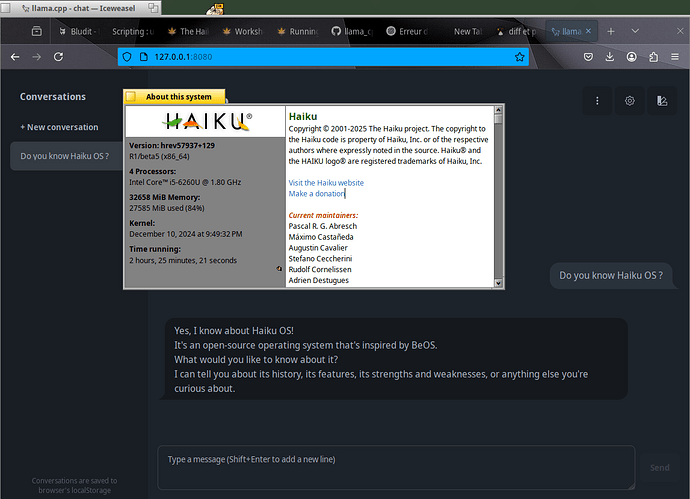Switch to the Erreur tab
This screenshot has width=690, height=499.
tap(407, 31)
